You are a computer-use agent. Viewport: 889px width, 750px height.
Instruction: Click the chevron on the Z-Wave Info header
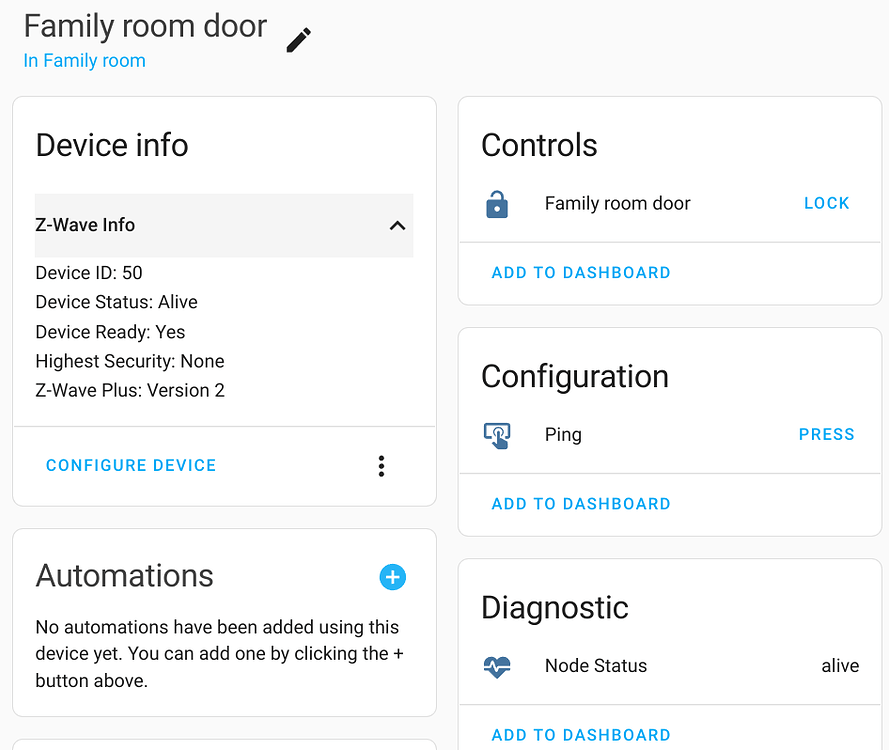click(x=397, y=225)
